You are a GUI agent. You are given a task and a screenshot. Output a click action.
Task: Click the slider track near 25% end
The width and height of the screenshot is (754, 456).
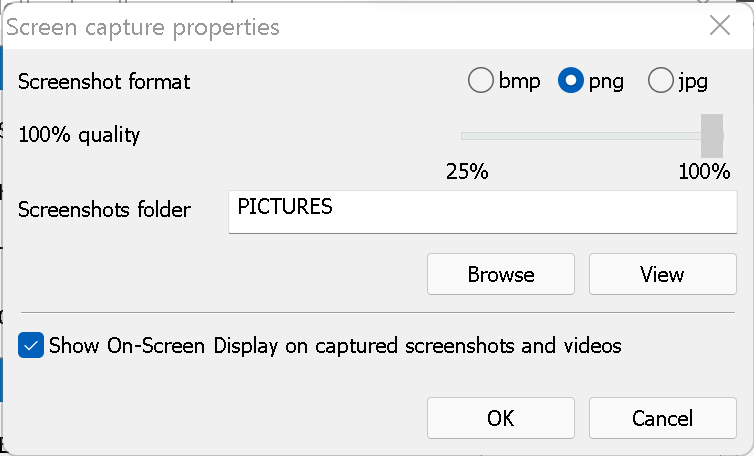pyautogui.click(x=470, y=135)
